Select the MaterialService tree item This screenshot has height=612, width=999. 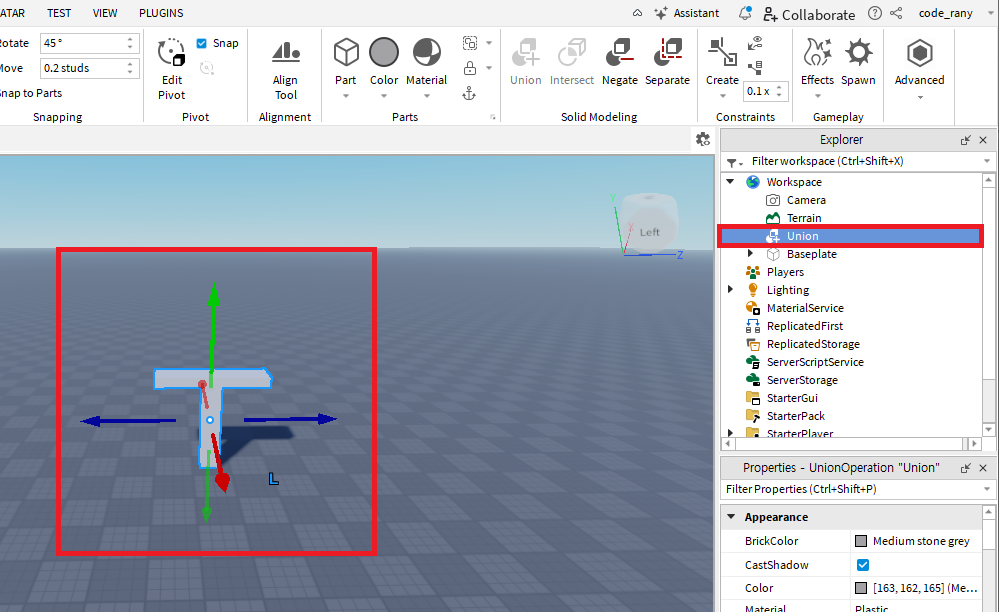[805, 308]
